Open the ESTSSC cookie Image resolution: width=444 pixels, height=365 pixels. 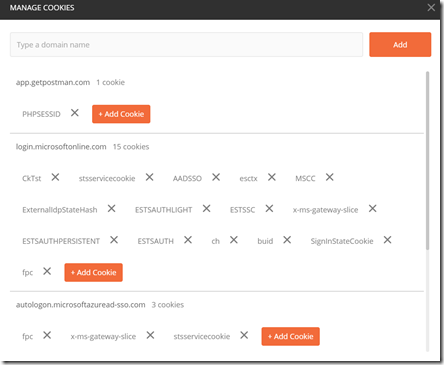[242, 210]
